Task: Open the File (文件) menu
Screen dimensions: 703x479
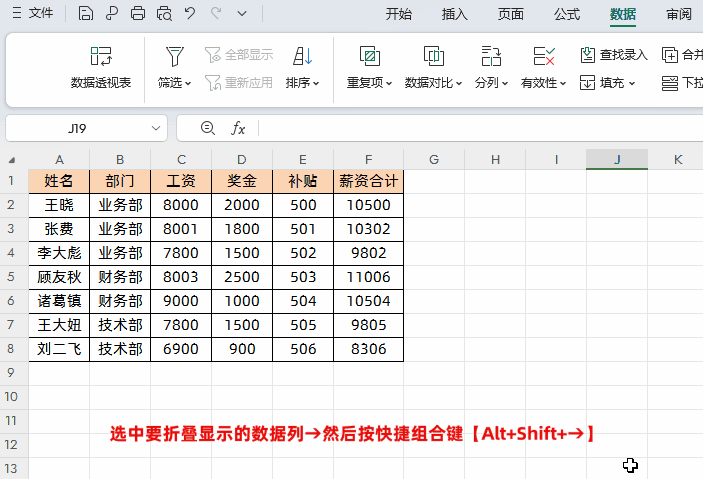Action: [x=33, y=14]
